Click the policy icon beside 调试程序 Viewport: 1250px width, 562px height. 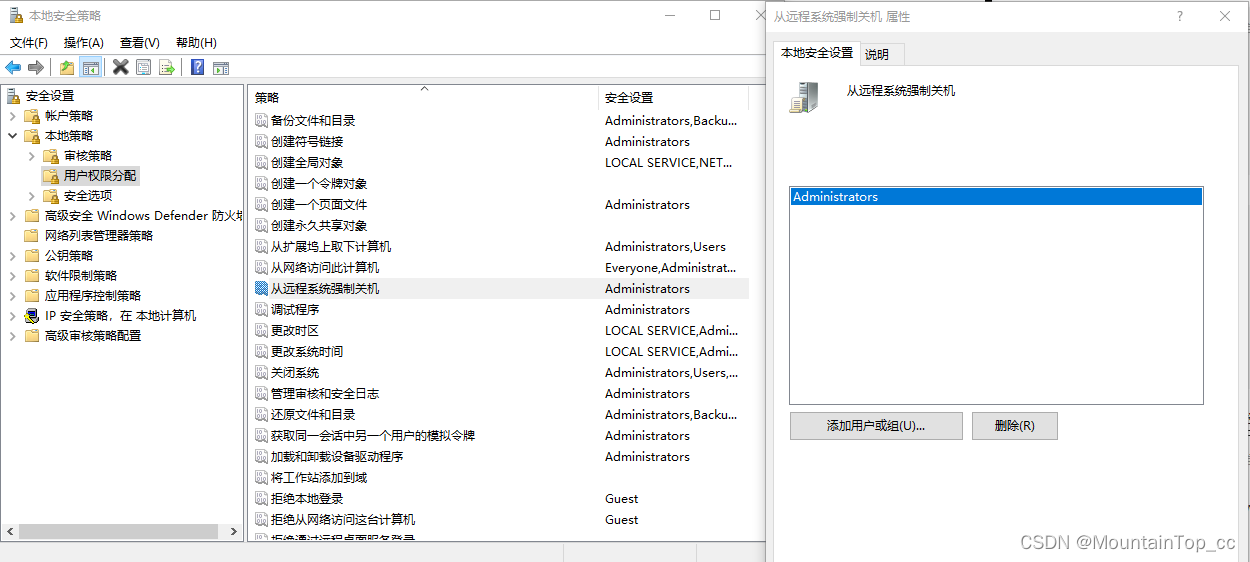(262, 310)
